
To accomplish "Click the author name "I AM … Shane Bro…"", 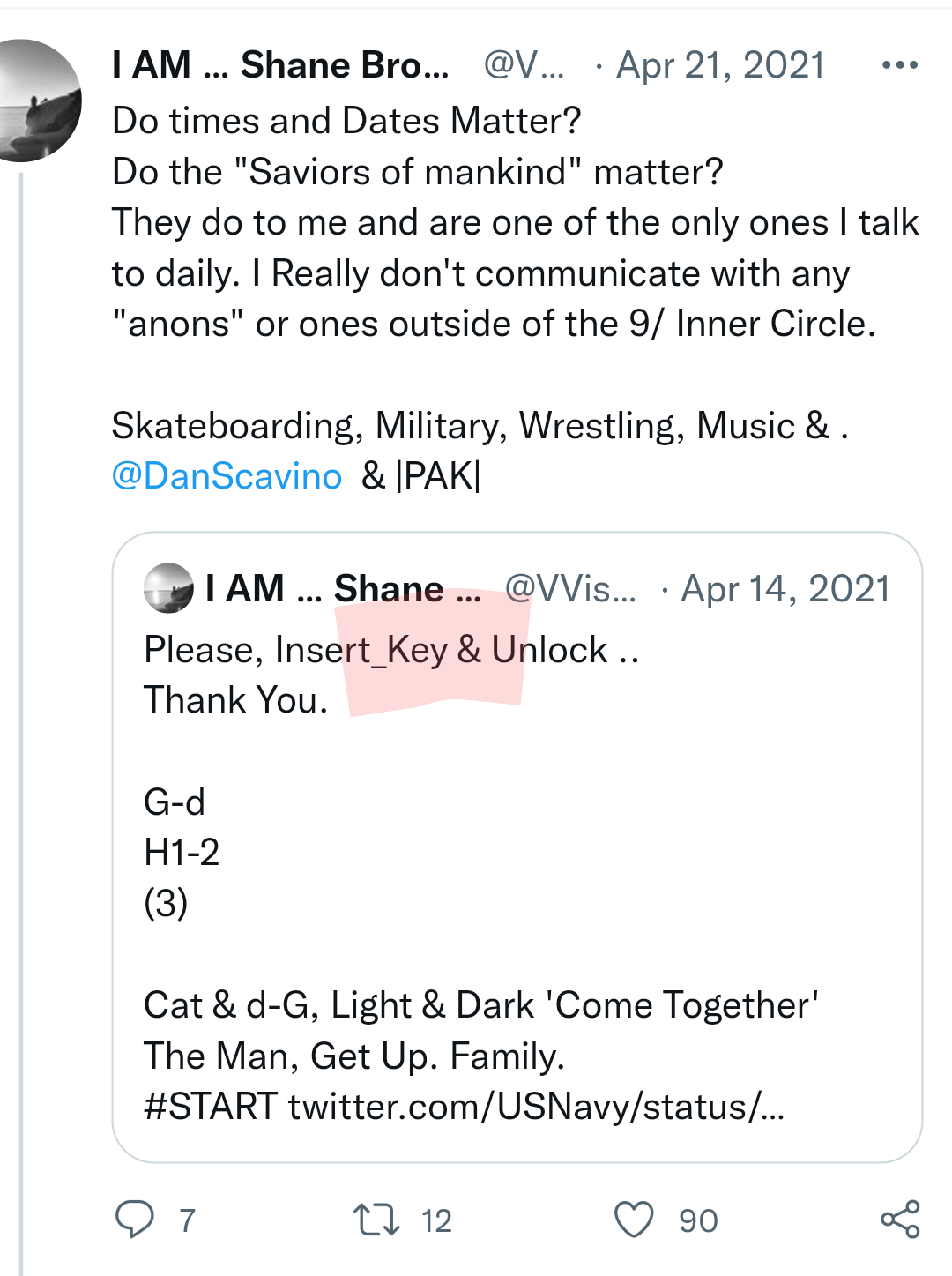I will coord(280,65).
